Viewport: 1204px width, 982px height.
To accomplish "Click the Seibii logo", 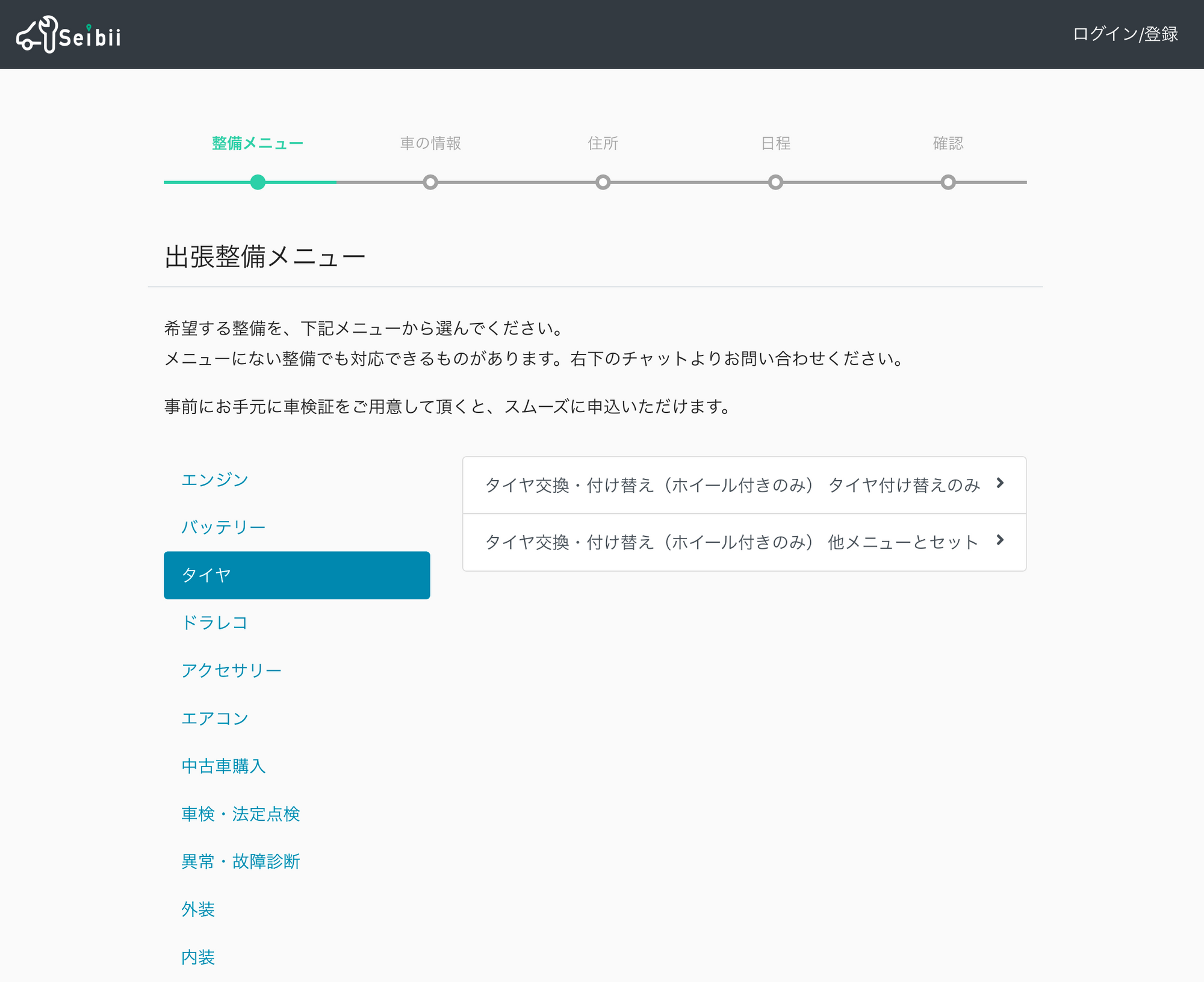I will click(68, 35).
